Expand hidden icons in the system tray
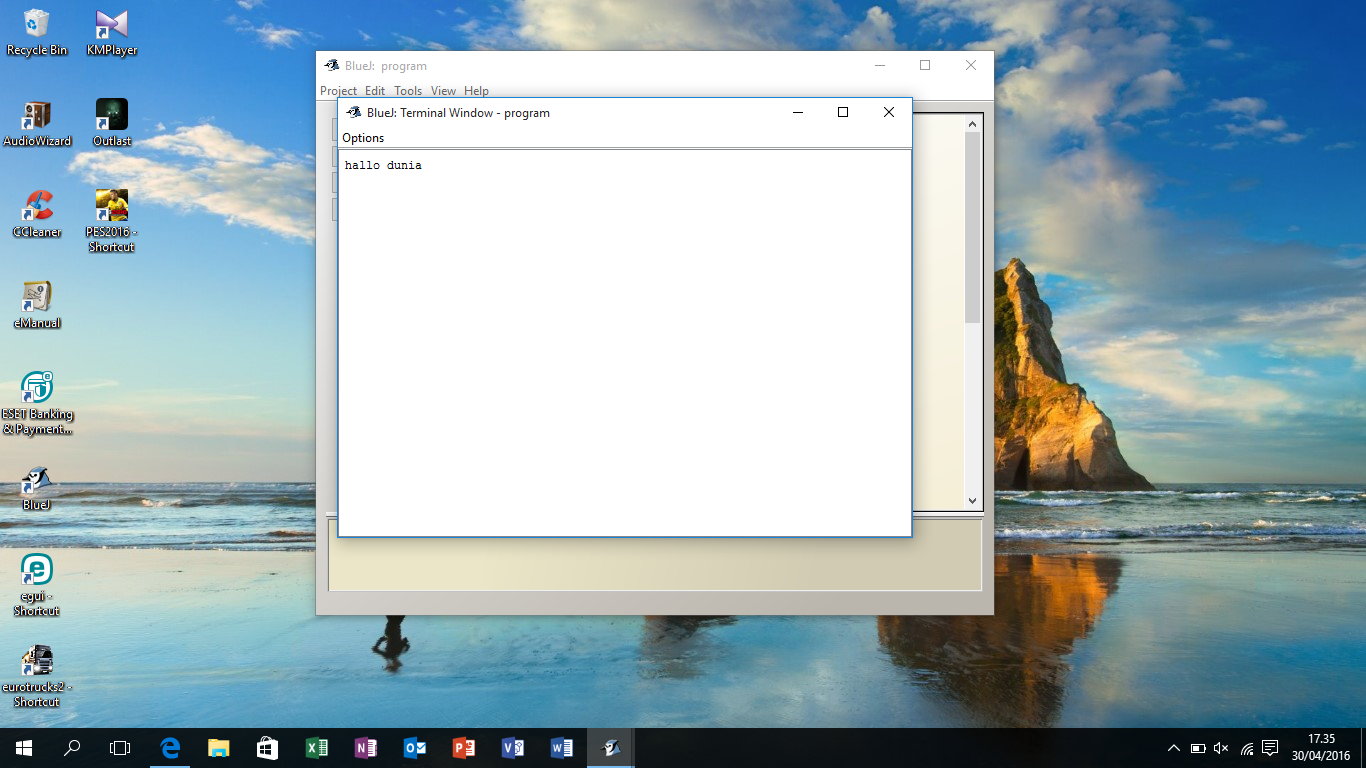1366x768 pixels. click(1173, 747)
